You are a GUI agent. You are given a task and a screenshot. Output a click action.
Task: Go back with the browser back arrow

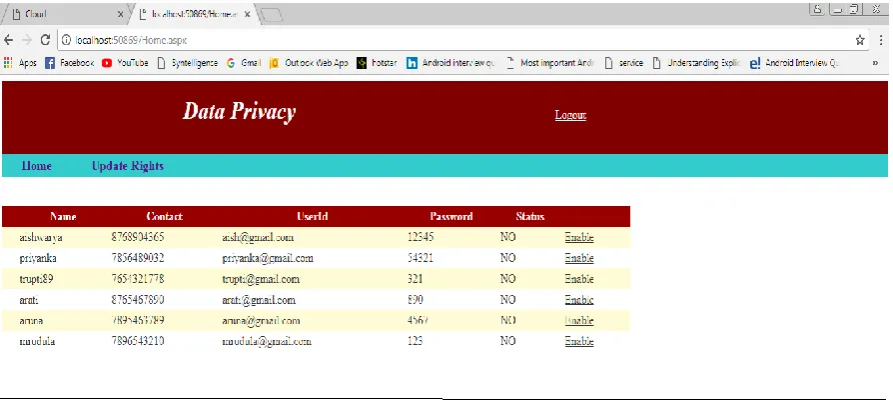click(x=8, y=40)
